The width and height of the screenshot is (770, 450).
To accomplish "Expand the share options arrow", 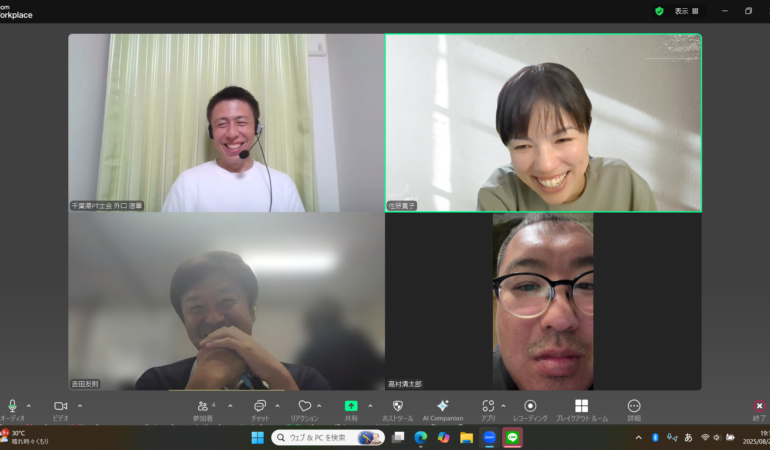I will point(370,405).
